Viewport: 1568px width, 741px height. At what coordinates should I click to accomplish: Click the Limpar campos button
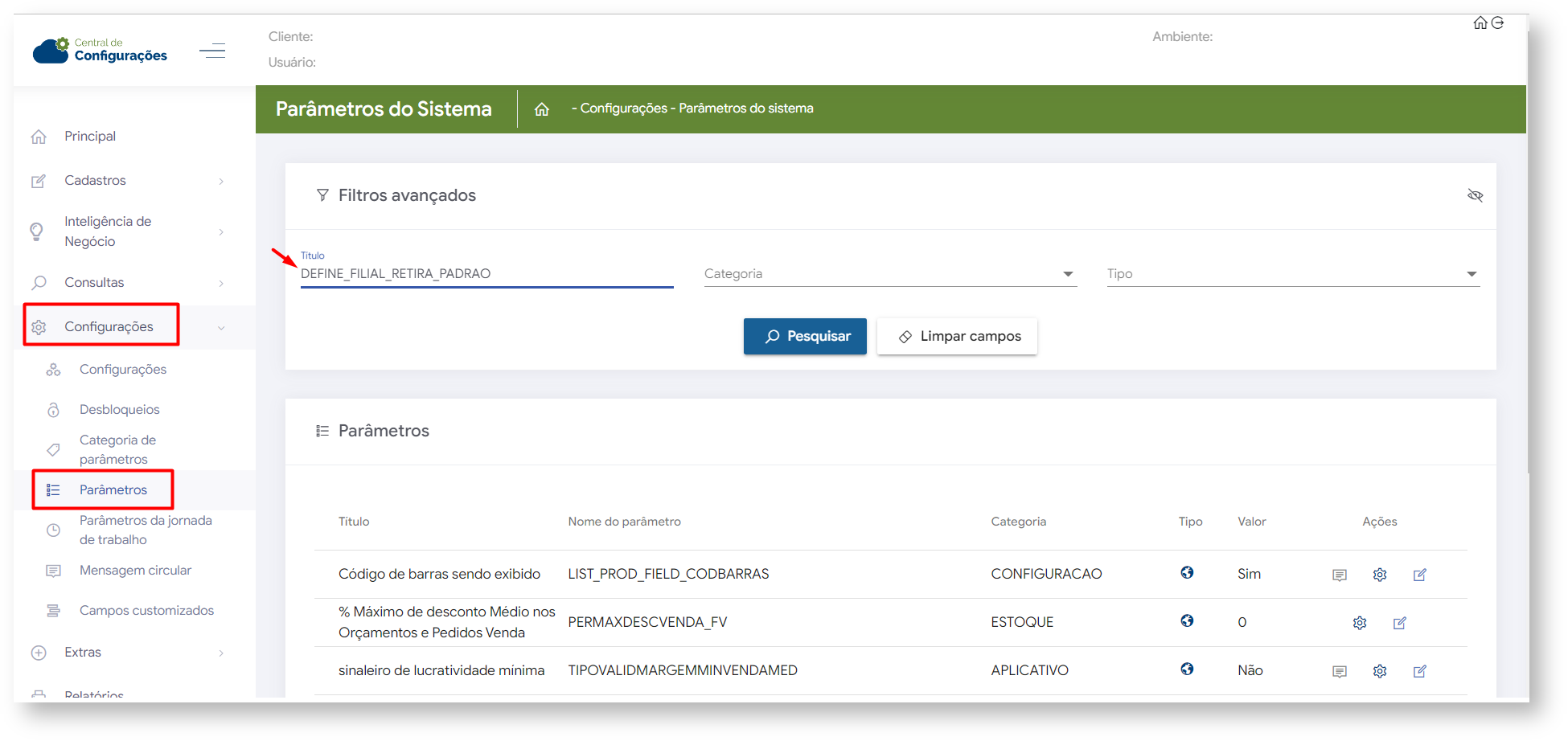point(957,337)
